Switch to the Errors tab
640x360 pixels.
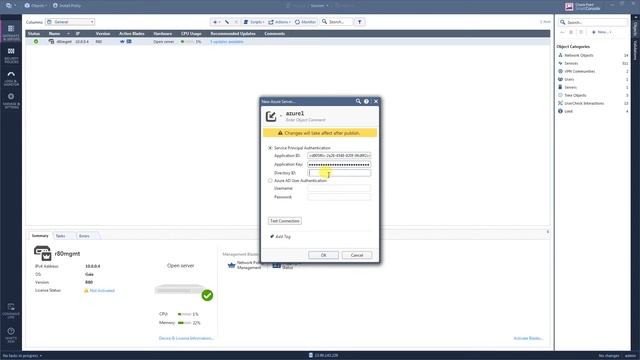pyautogui.click(x=84, y=236)
